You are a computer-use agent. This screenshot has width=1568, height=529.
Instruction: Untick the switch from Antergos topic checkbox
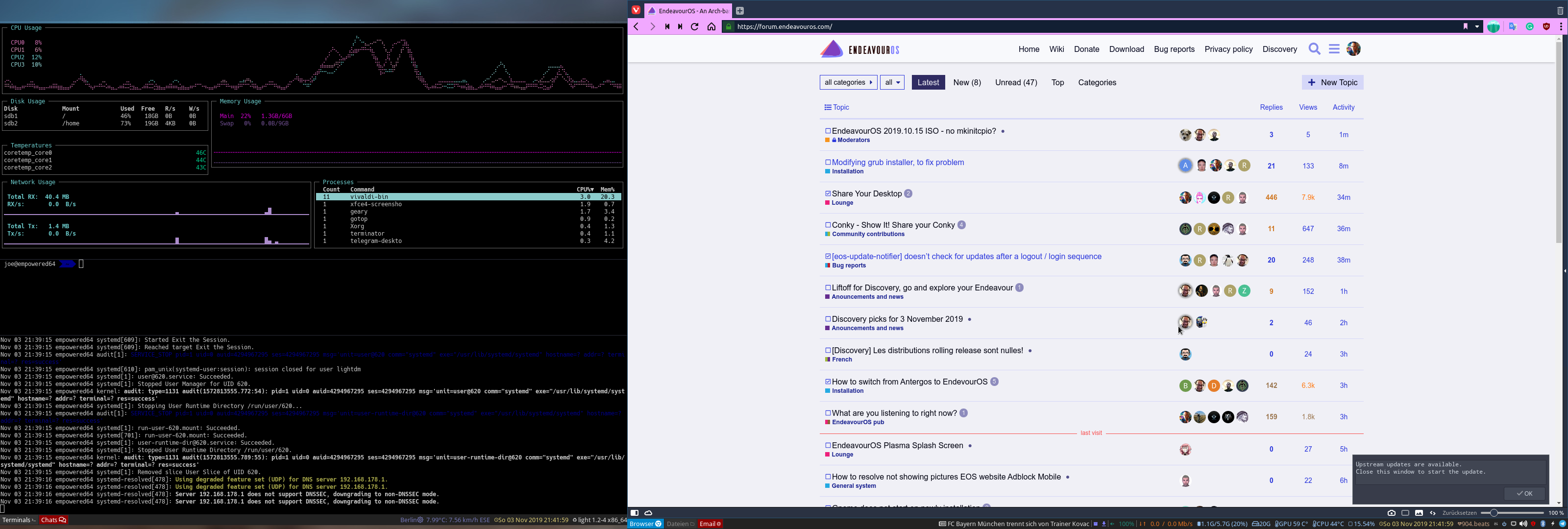[828, 382]
